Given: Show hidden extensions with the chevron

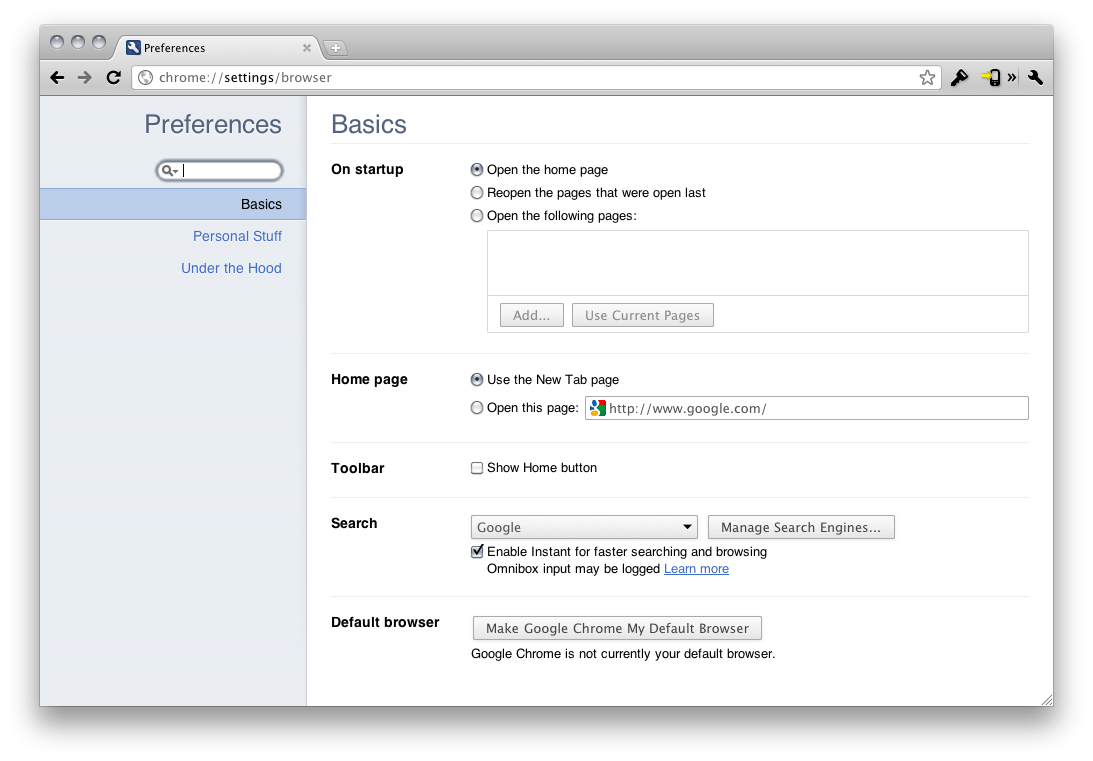Looking at the screenshot, I should pos(1012,77).
